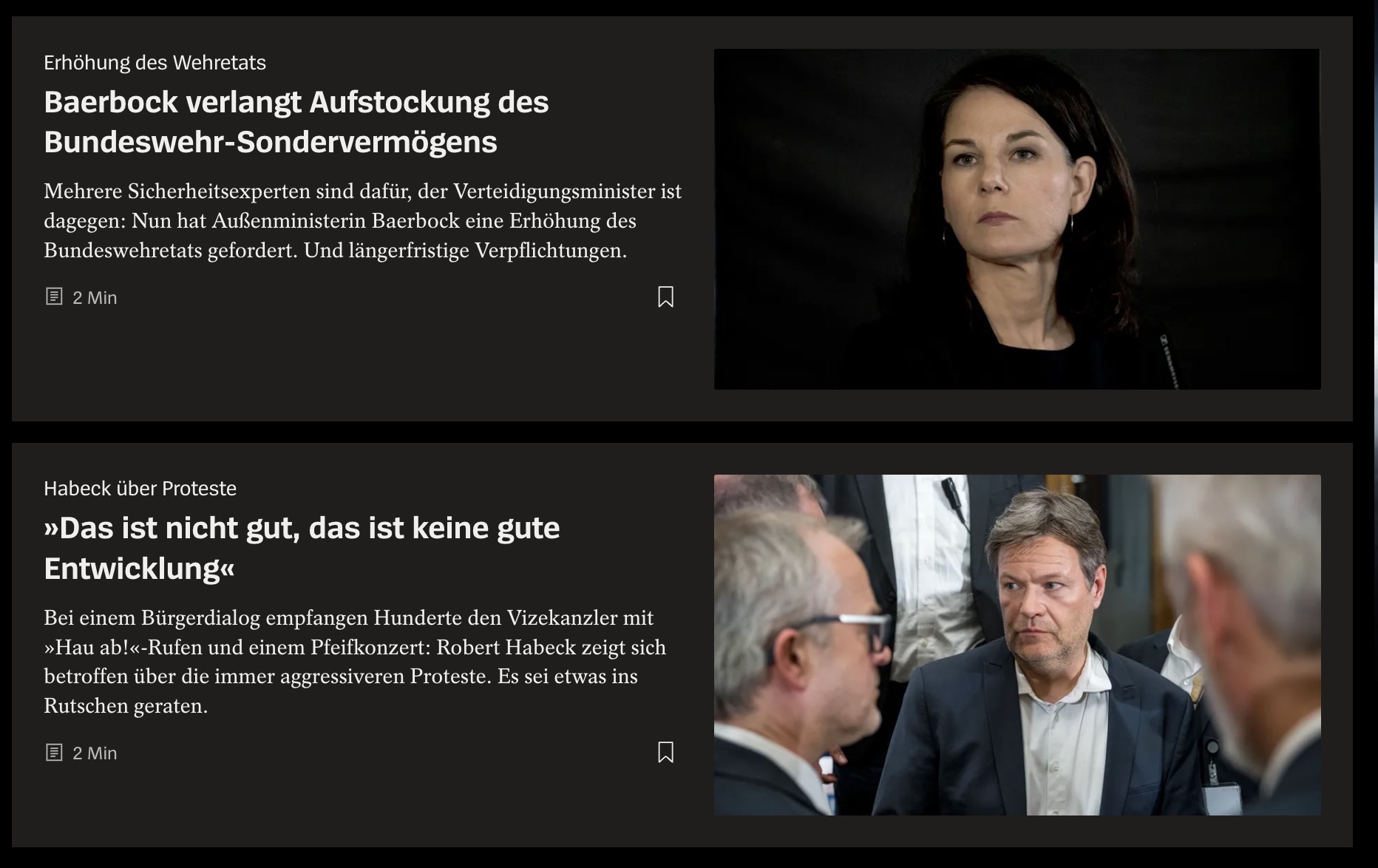Click '2 Min' reading time on Baerbock article
This screenshot has height=868, width=1378.
pyautogui.click(x=95, y=297)
